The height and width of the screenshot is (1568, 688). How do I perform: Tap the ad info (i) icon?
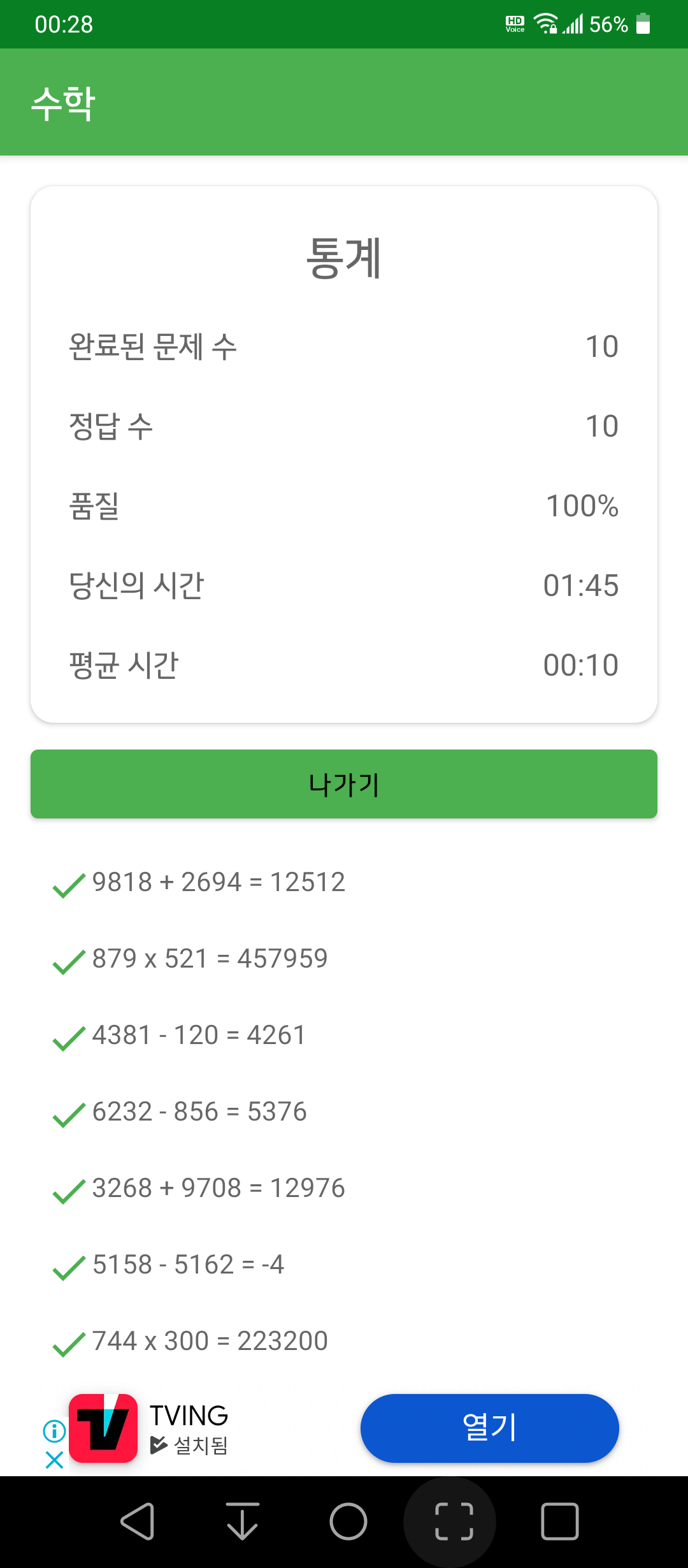55,1430
